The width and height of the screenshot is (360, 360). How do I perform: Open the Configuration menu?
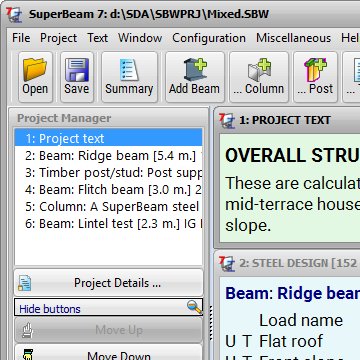209,38
